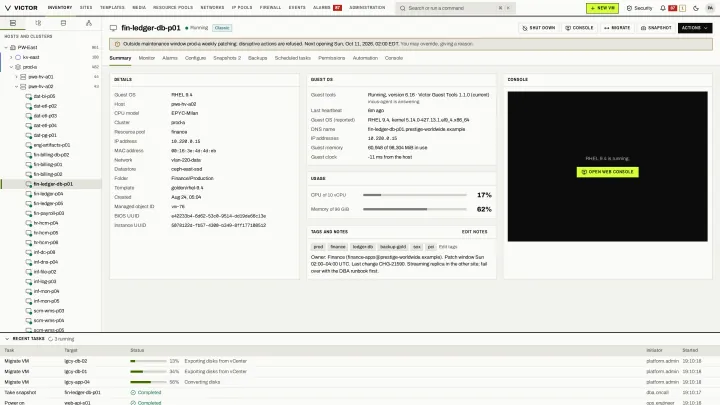This screenshot has width=720, height=405.
Task: Click Completed check icon for Take snapshot
Action: point(133,393)
